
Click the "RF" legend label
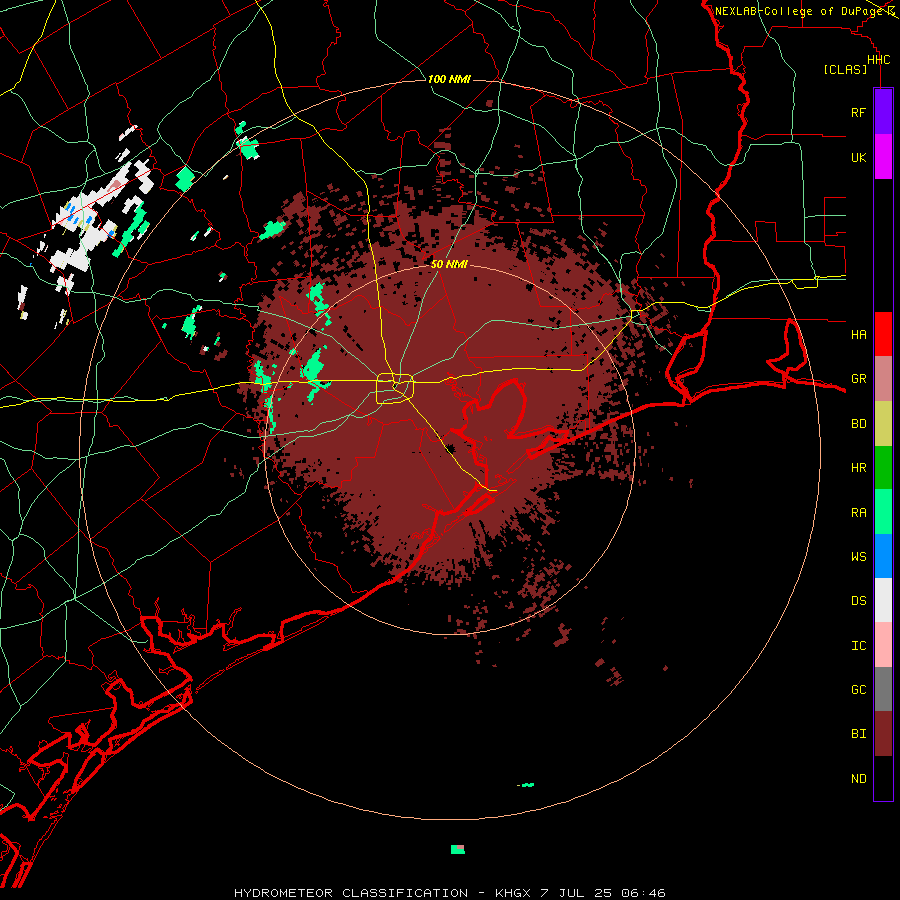tap(858, 112)
